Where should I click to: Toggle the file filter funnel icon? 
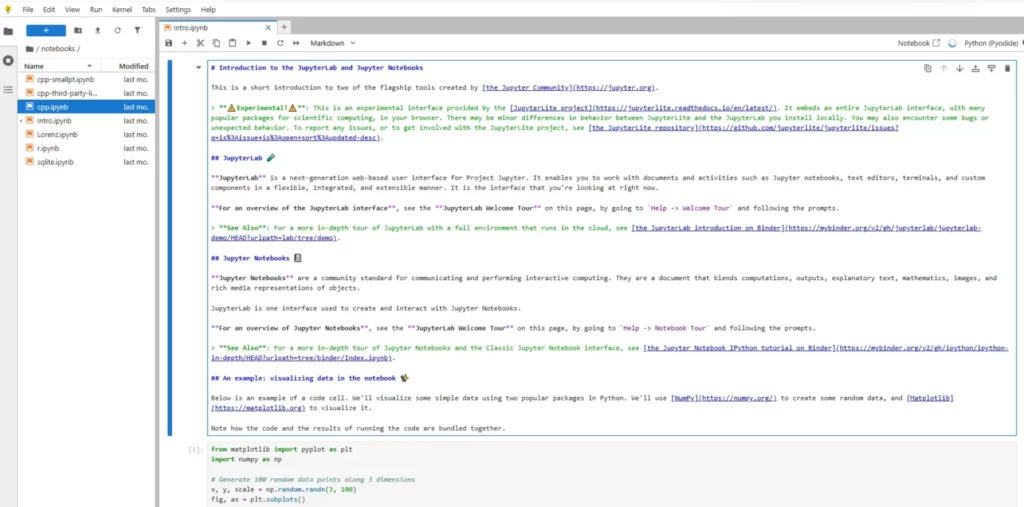tap(137, 30)
